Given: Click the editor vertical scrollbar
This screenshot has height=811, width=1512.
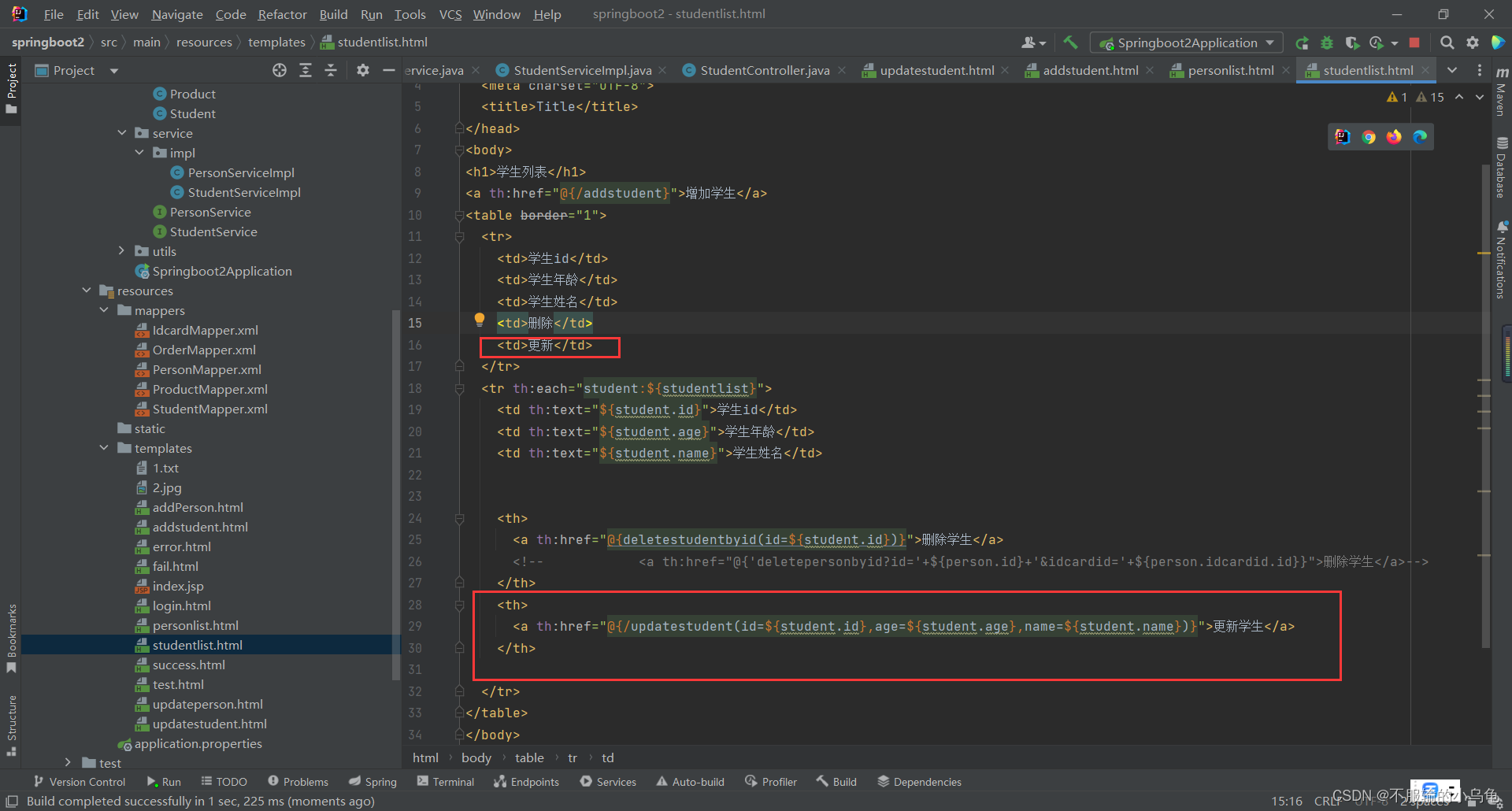Looking at the screenshot, I should [x=1485, y=405].
